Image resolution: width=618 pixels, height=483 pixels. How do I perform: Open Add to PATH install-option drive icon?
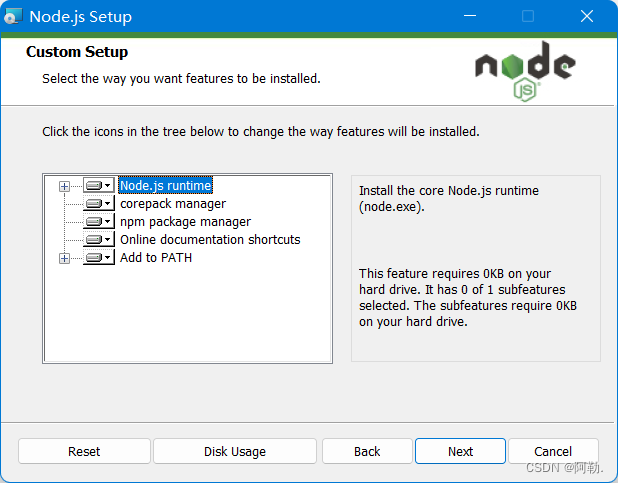(x=99, y=257)
